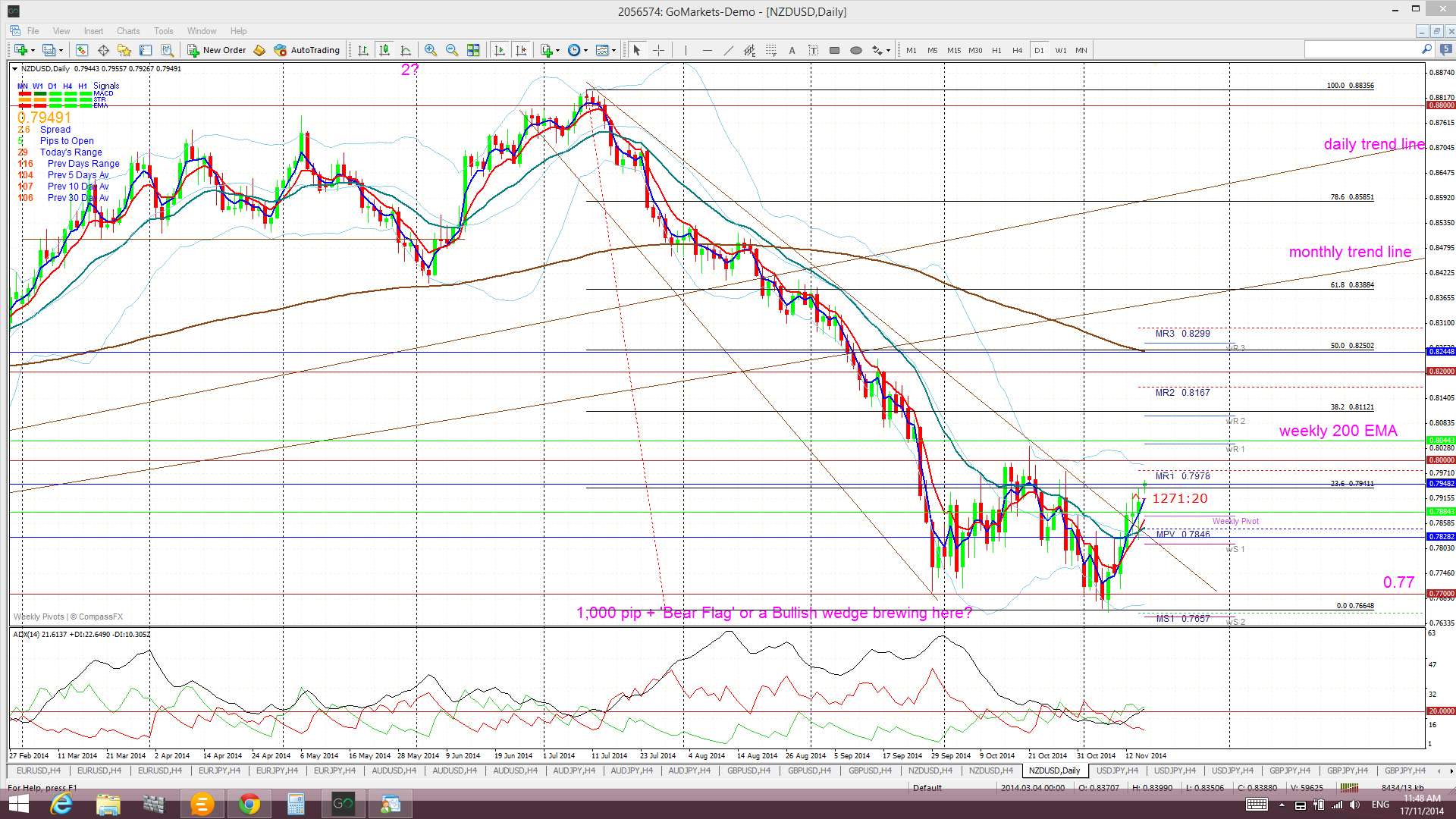Select the text label A tool

point(792,50)
